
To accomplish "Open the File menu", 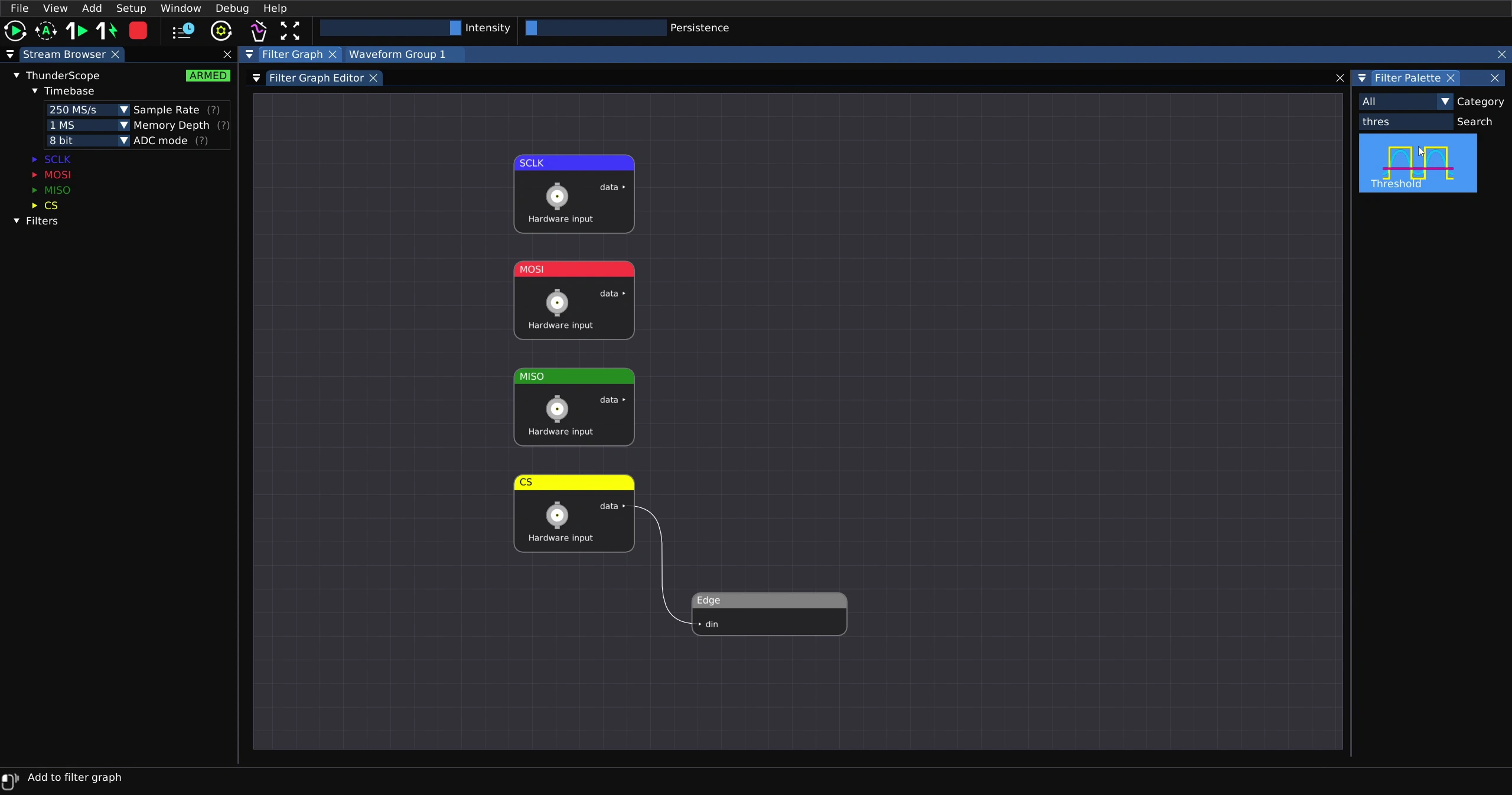I will pyautogui.click(x=19, y=8).
